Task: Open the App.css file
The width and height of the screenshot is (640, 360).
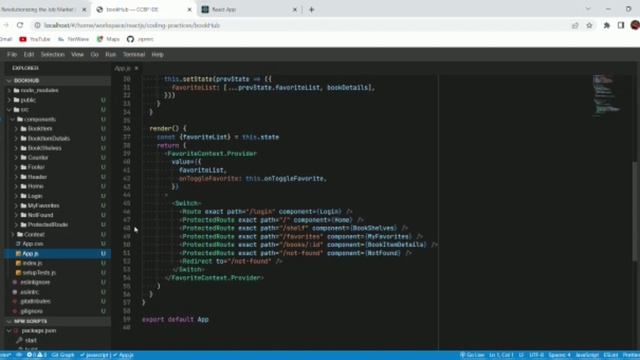Action: tap(57, 244)
